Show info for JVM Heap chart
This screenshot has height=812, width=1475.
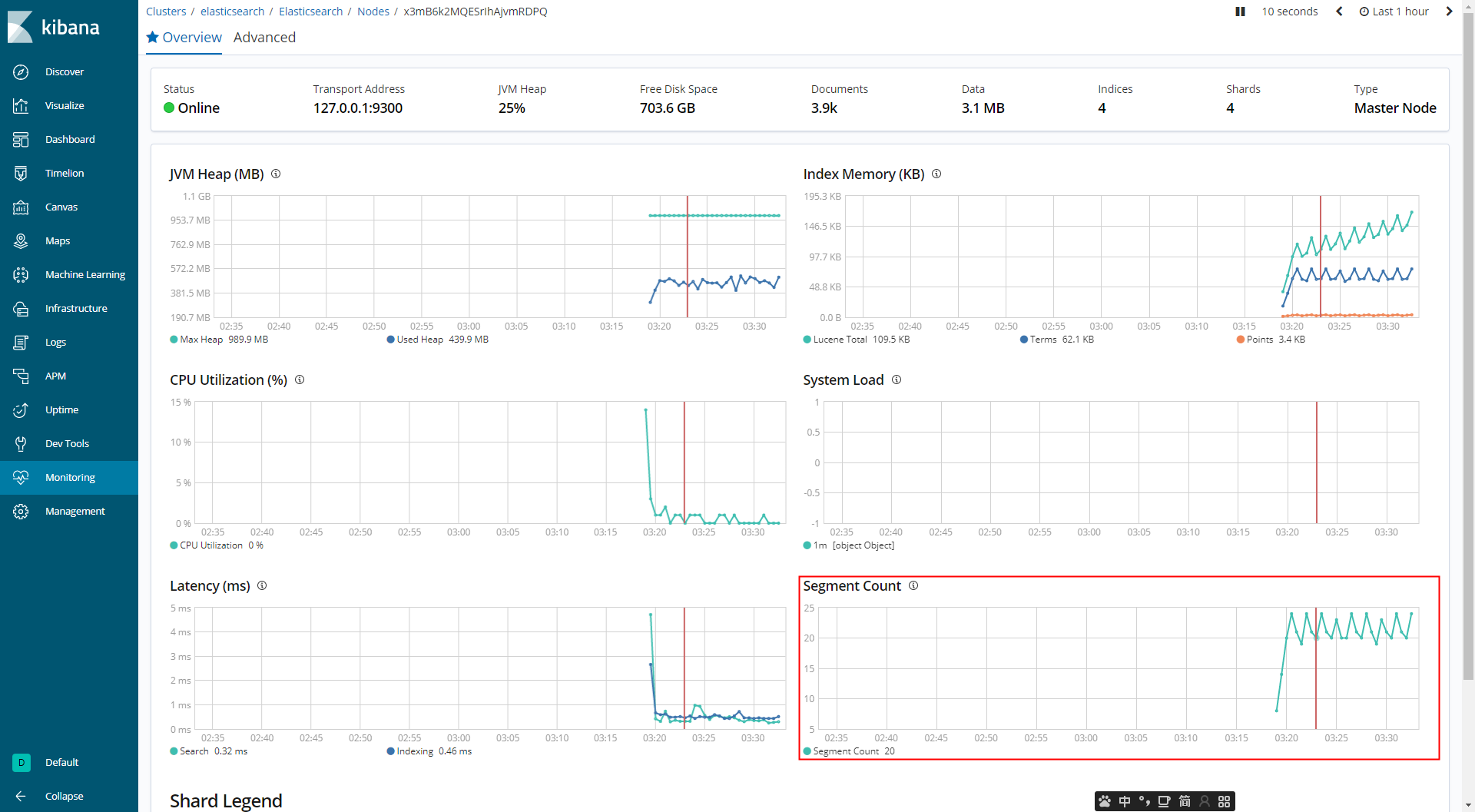(276, 174)
